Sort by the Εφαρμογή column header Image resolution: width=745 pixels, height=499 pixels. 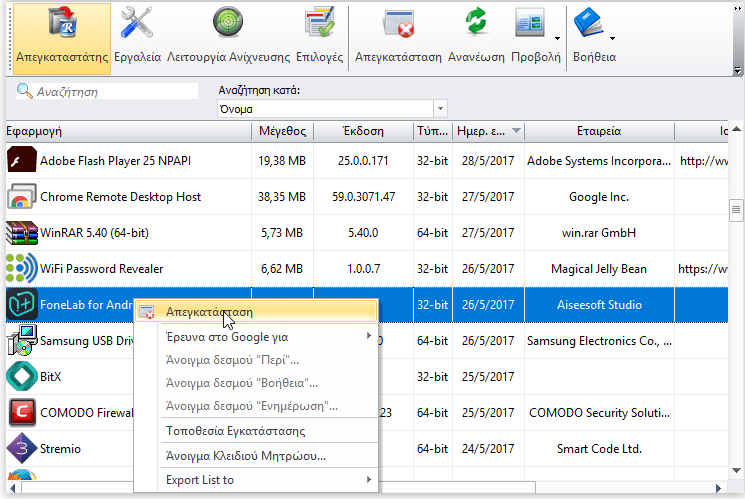click(128, 131)
